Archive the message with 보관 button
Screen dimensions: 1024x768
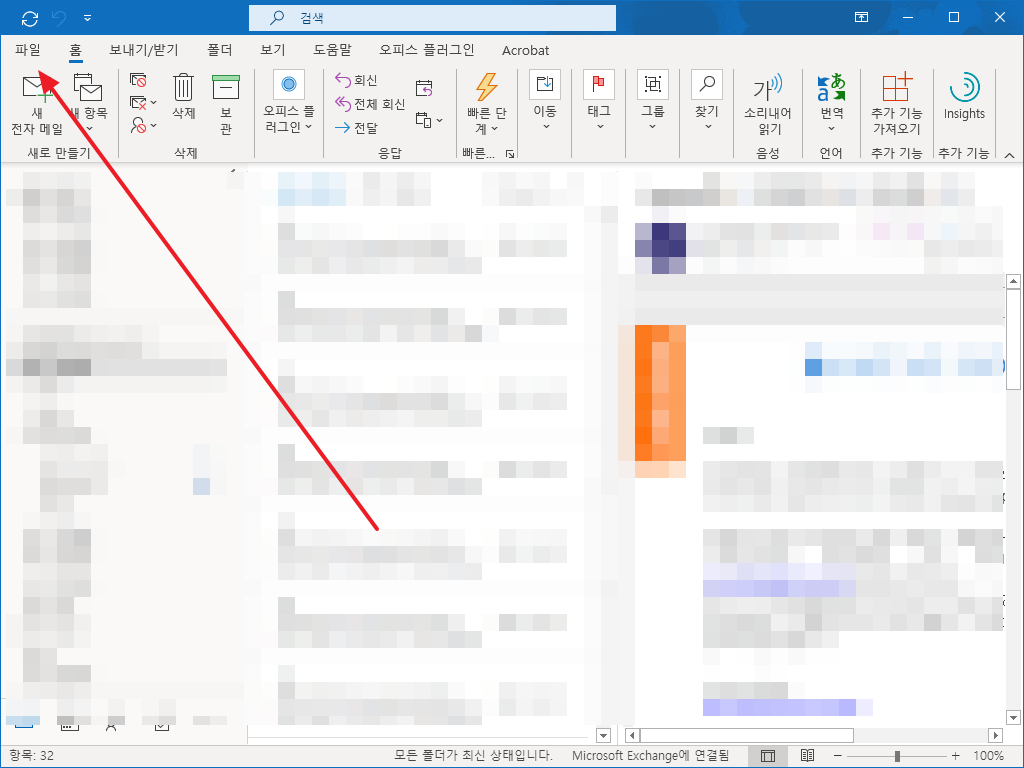(x=226, y=104)
